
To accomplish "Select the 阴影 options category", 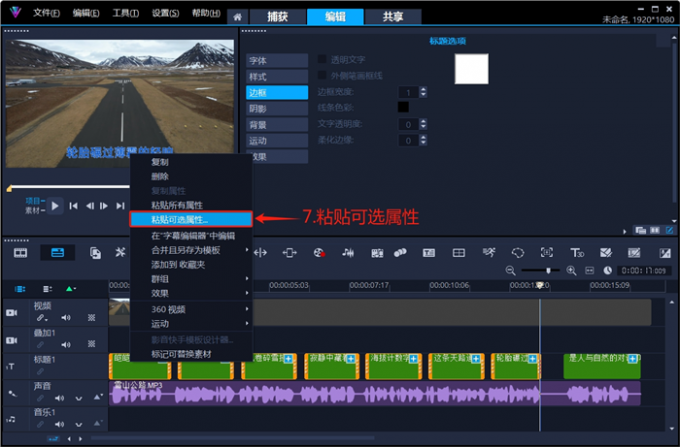I will [277, 108].
